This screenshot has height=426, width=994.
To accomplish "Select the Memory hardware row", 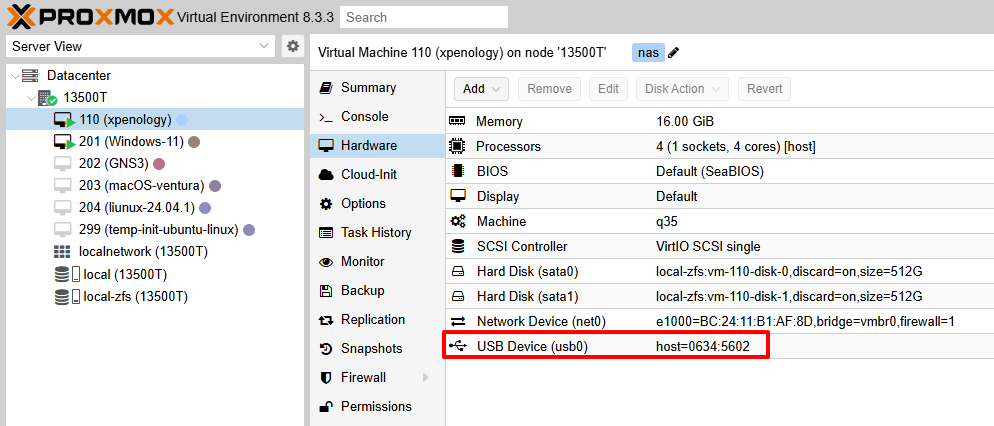I will (720, 122).
